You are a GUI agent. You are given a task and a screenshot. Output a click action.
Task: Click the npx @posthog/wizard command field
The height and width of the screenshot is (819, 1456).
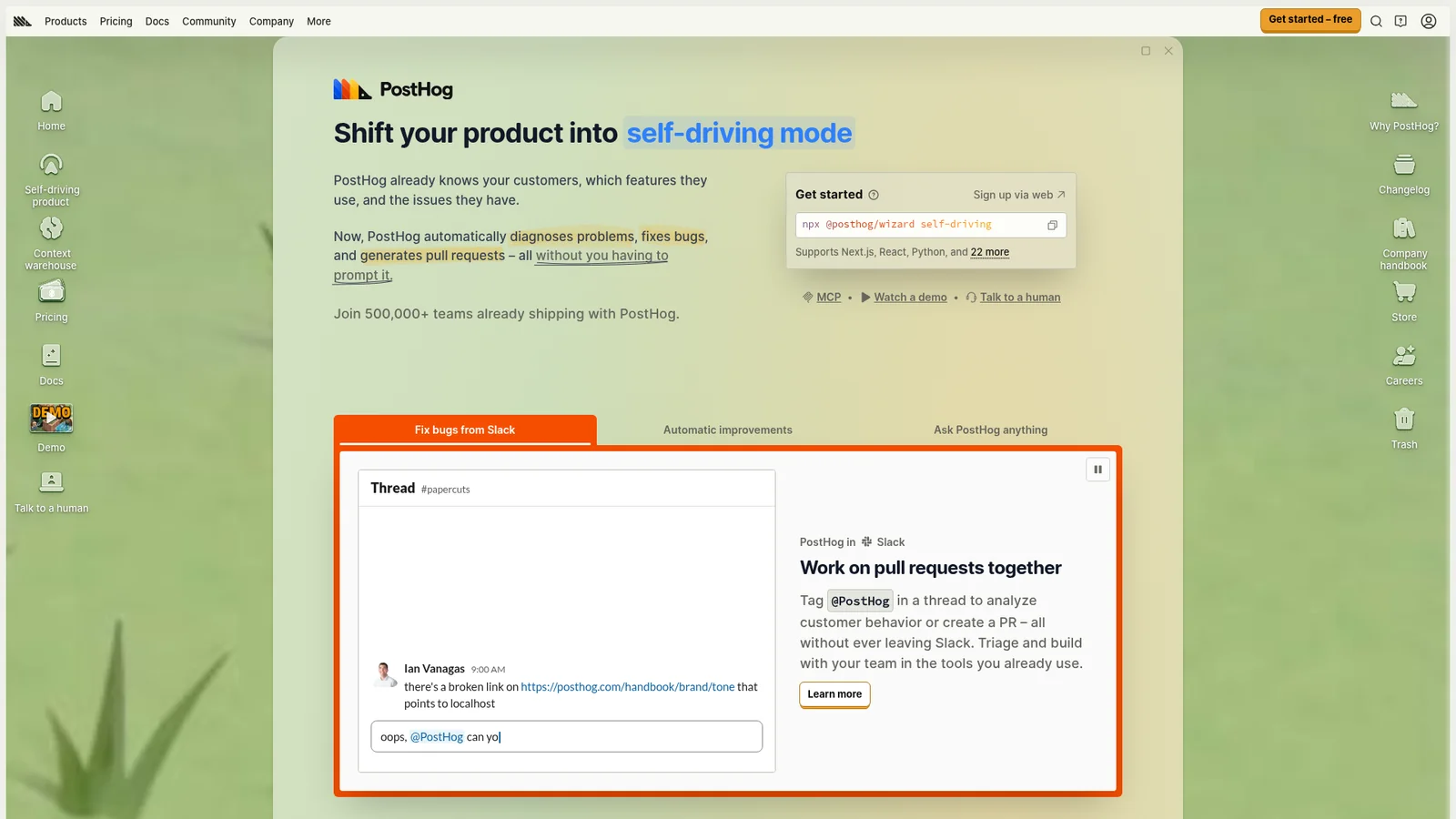930,225
